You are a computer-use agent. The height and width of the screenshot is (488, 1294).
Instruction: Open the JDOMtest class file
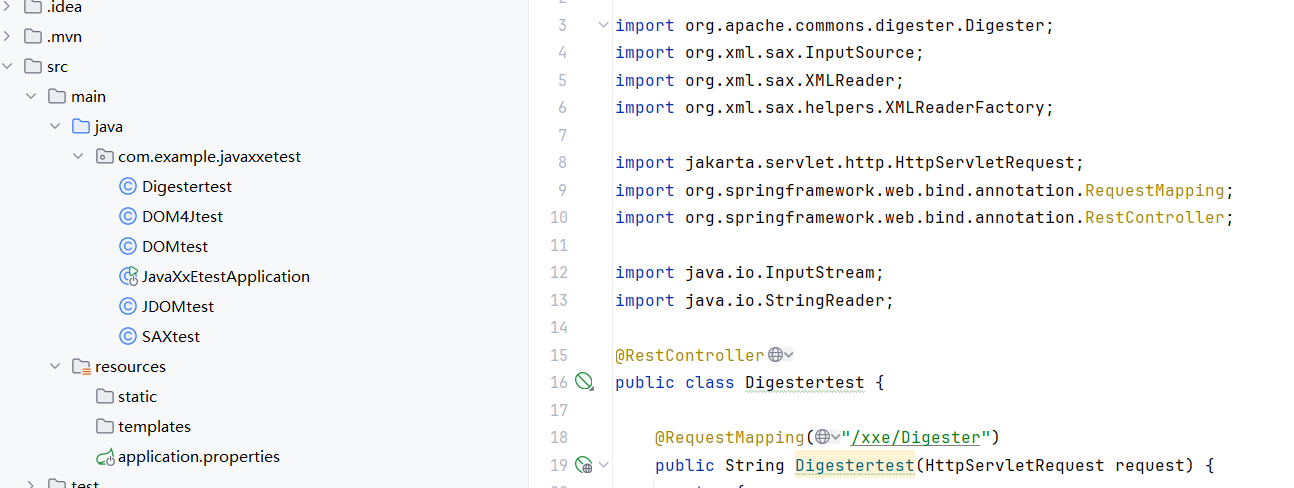[178, 306]
